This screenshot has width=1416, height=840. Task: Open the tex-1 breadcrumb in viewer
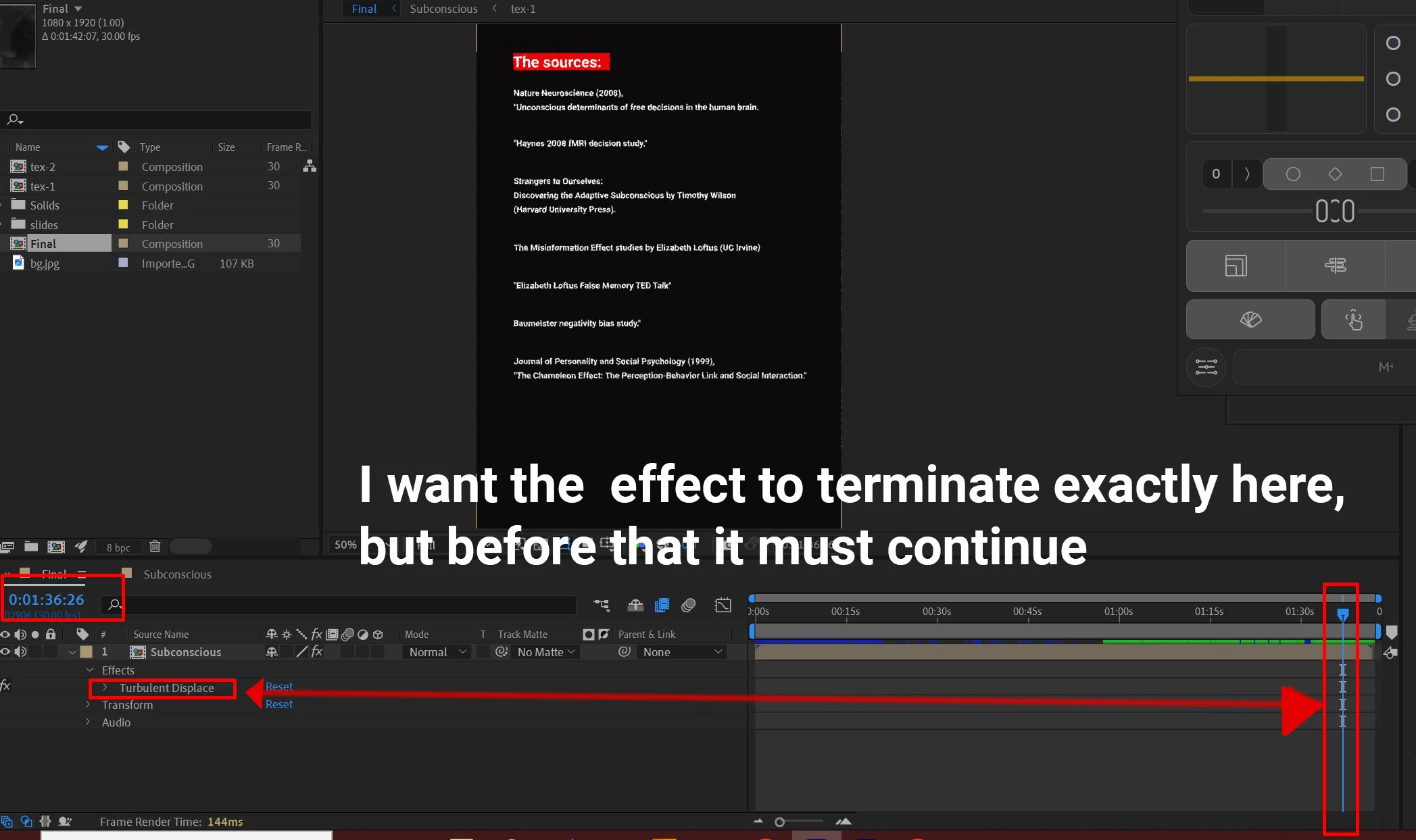click(522, 9)
